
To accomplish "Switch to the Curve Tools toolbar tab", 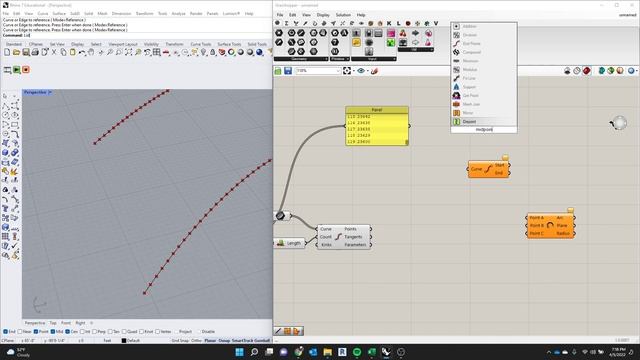I will point(201,44).
